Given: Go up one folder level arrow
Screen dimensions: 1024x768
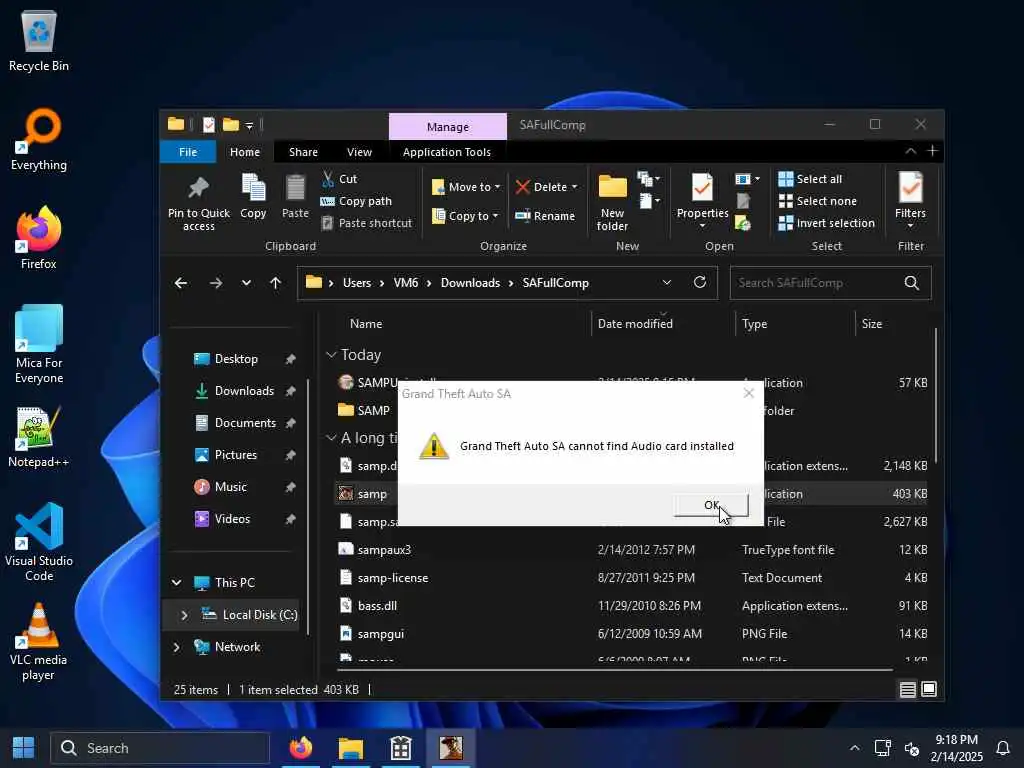Looking at the screenshot, I should coord(276,283).
